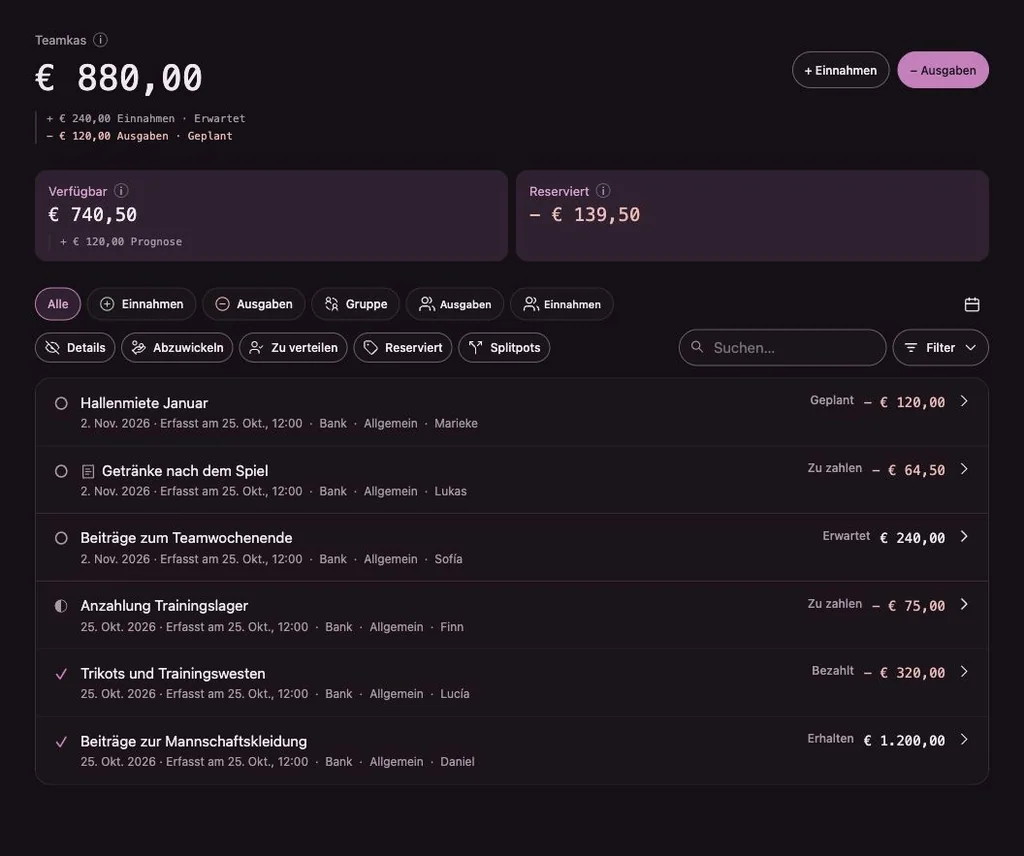Click the magnifier icon in the search box
Viewport: 1024px width, 856px height.
pyautogui.click(x=697, y=347)
